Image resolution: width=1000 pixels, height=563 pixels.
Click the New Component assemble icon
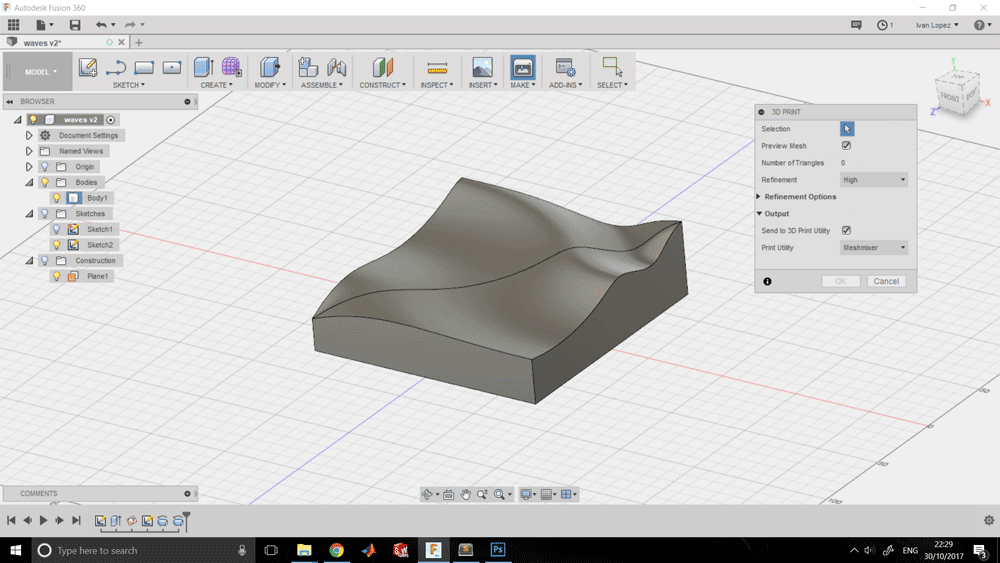(308, 67)
